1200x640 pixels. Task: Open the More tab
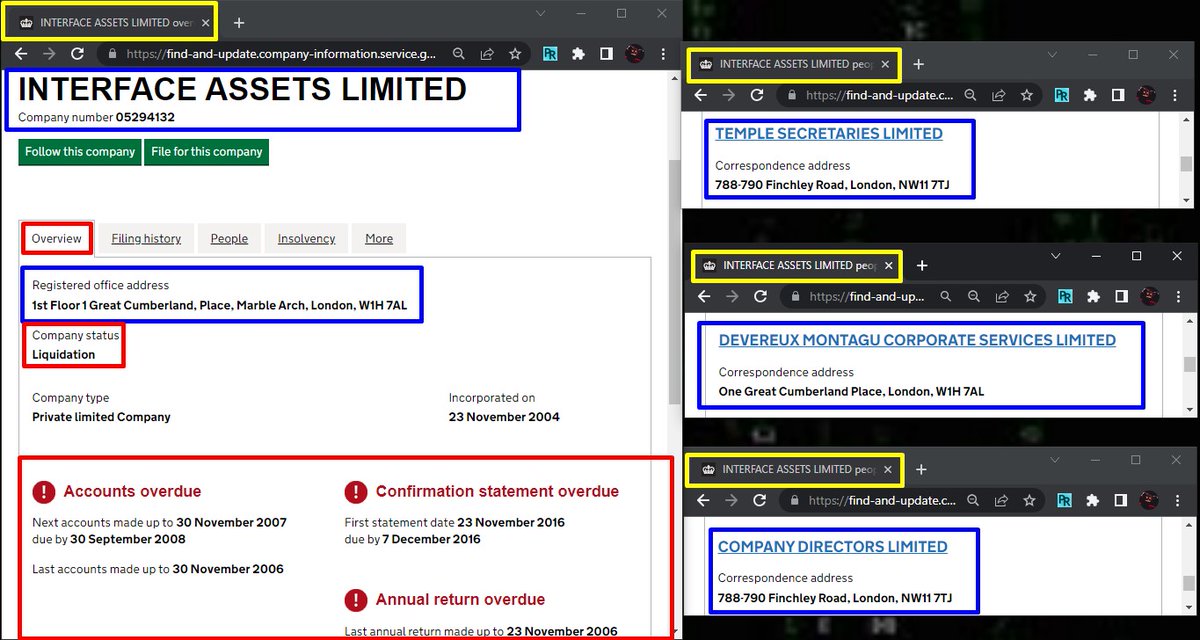(x=379, y=239)
